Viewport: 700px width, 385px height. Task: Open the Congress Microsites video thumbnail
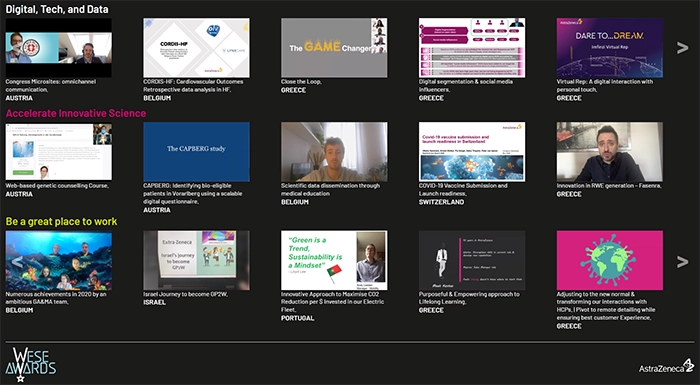click(x=58, y=48)
